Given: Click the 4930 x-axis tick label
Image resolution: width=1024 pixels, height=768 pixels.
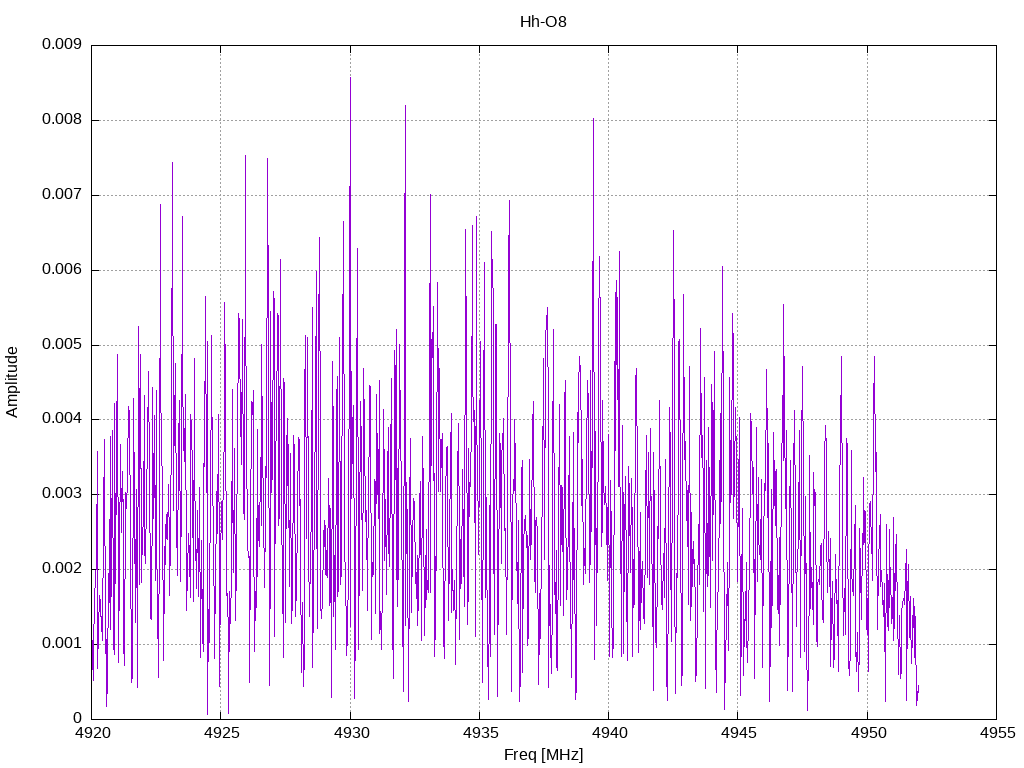Looking at the screenshot, I should pos(351,733).
